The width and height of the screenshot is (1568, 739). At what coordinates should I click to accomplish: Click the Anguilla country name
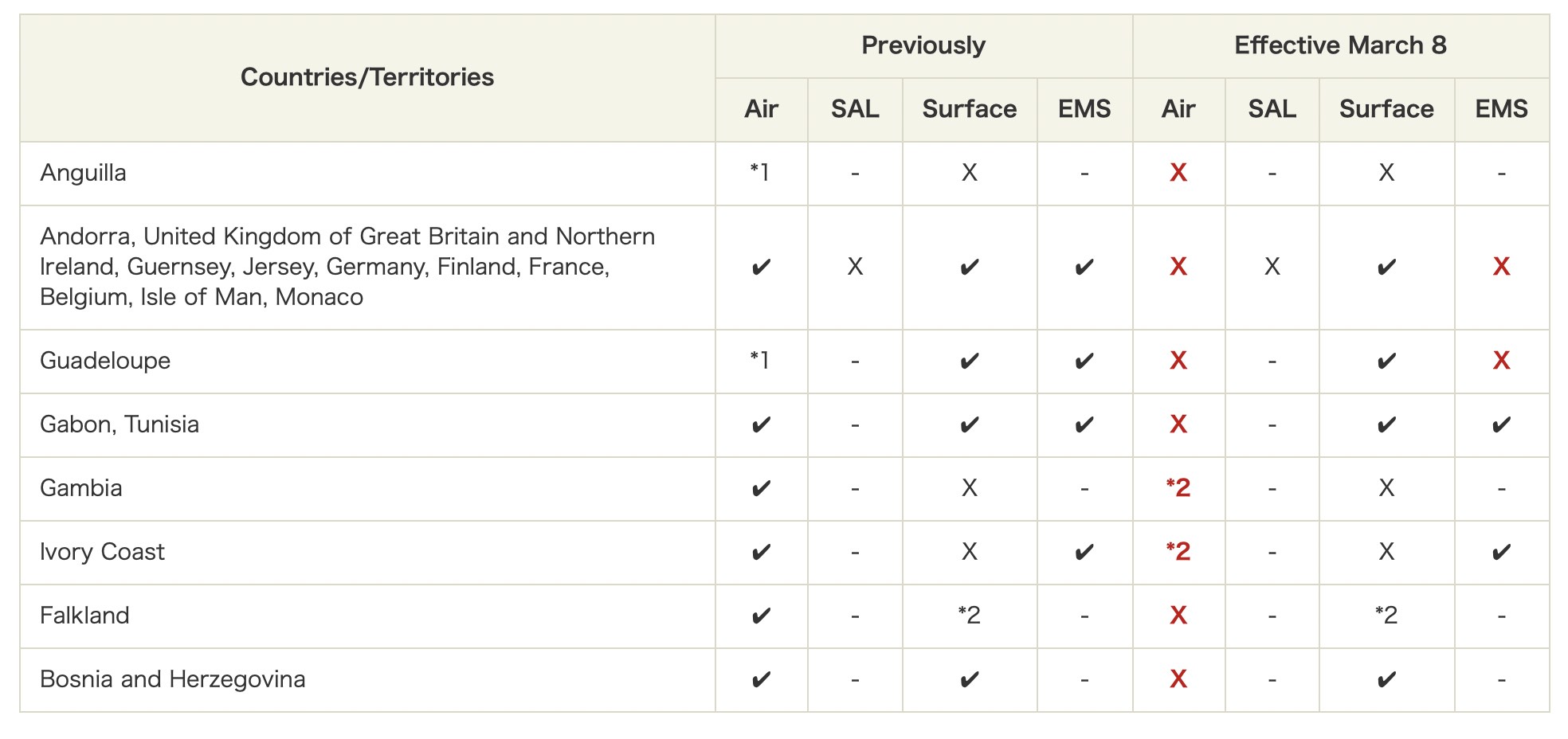point(83,173)
